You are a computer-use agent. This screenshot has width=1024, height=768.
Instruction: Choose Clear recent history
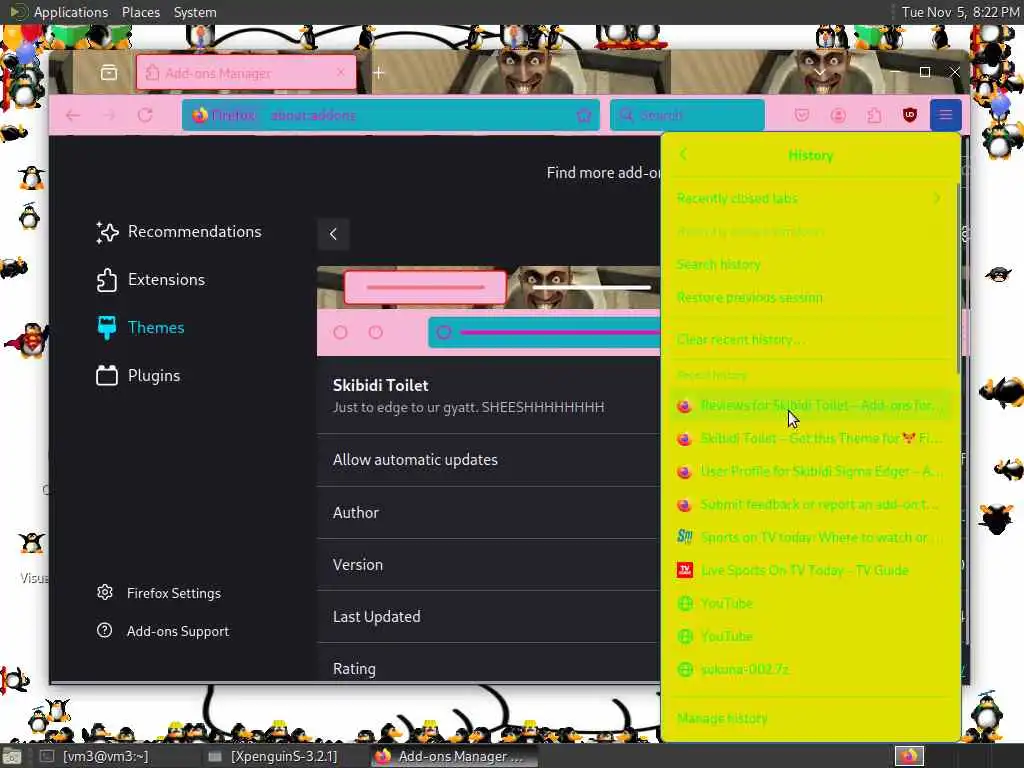810,340
